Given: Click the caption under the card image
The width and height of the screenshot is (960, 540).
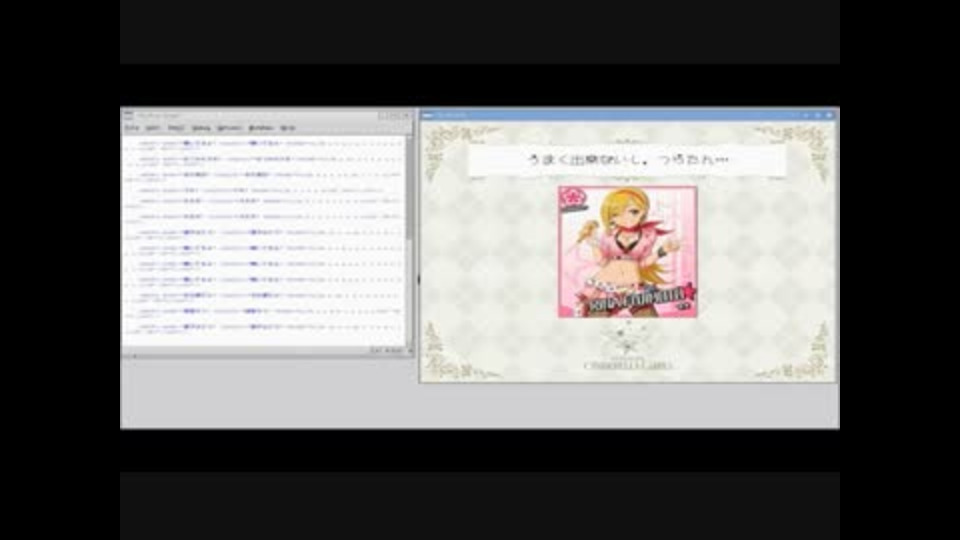Looking at the screenshot, I should click(628, 366).
